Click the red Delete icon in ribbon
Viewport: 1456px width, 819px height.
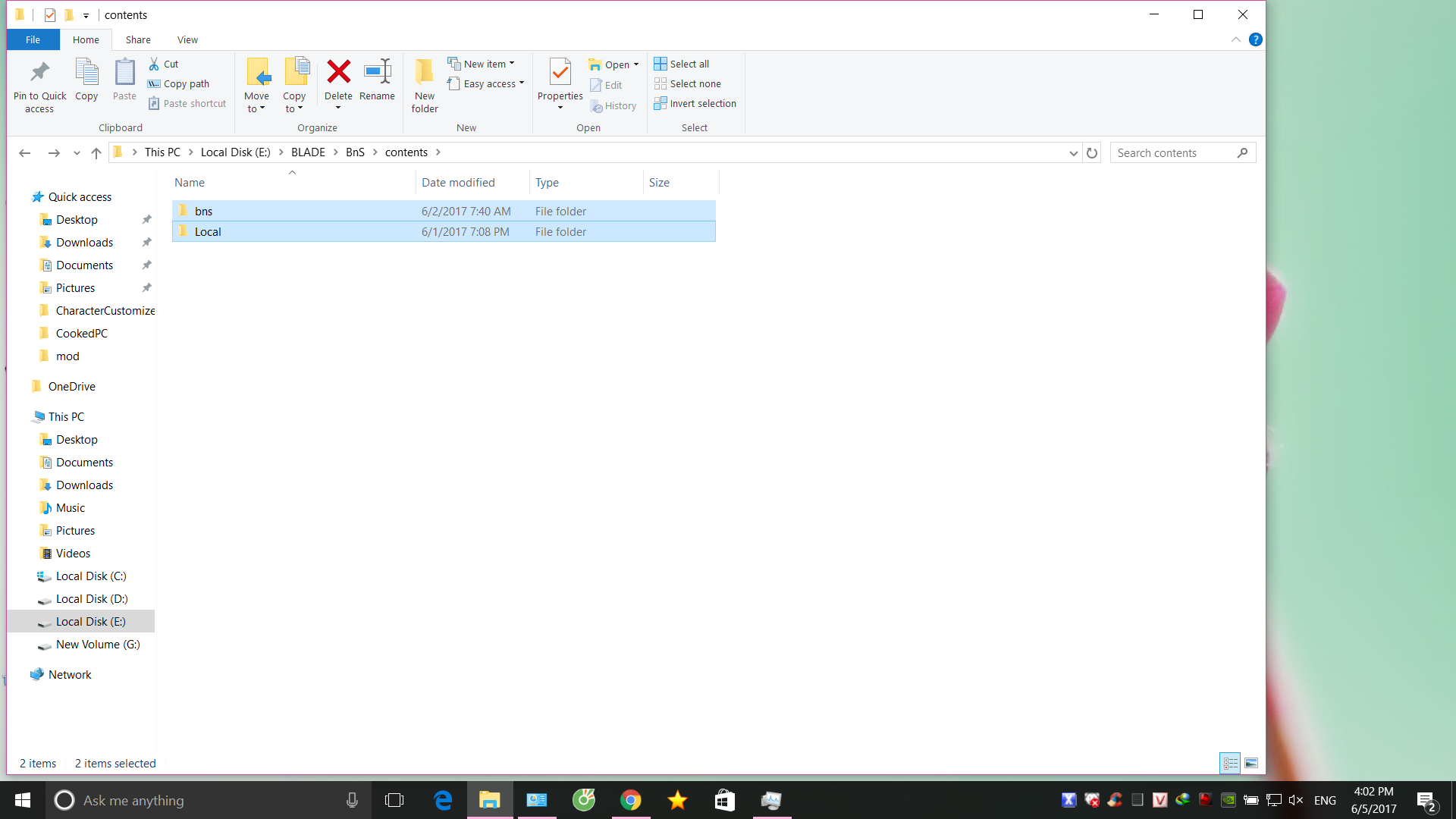[338, 72]
